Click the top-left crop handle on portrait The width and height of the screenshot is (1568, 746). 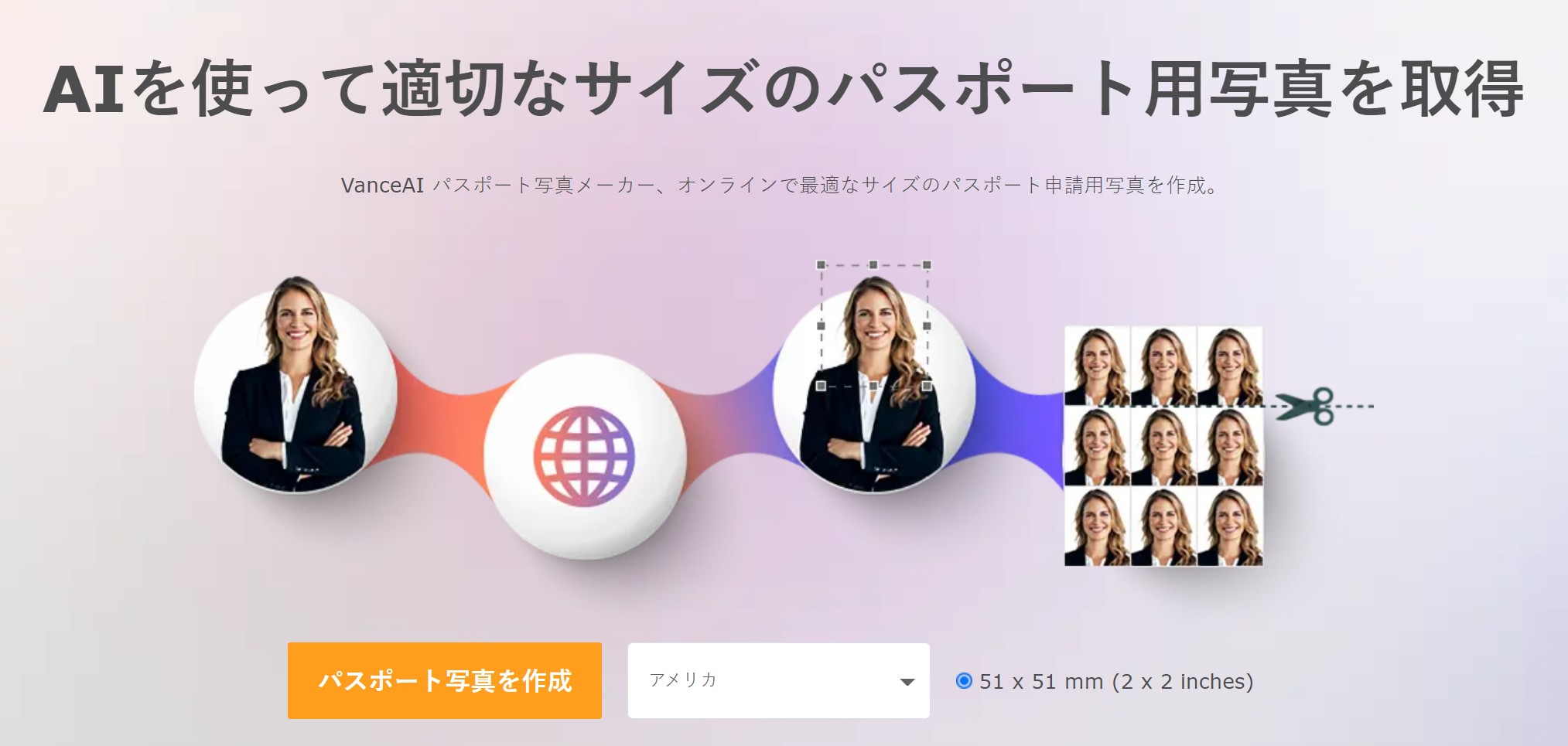tap(821, 265)
